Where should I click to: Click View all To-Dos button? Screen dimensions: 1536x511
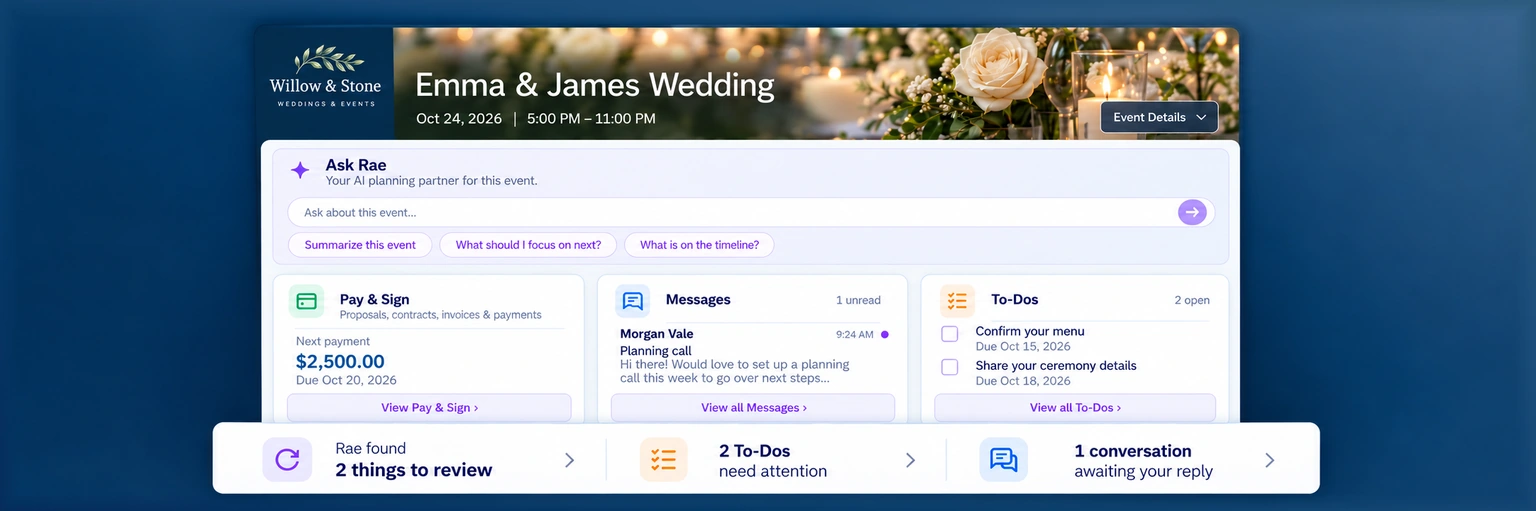(x=1075, y=408)
